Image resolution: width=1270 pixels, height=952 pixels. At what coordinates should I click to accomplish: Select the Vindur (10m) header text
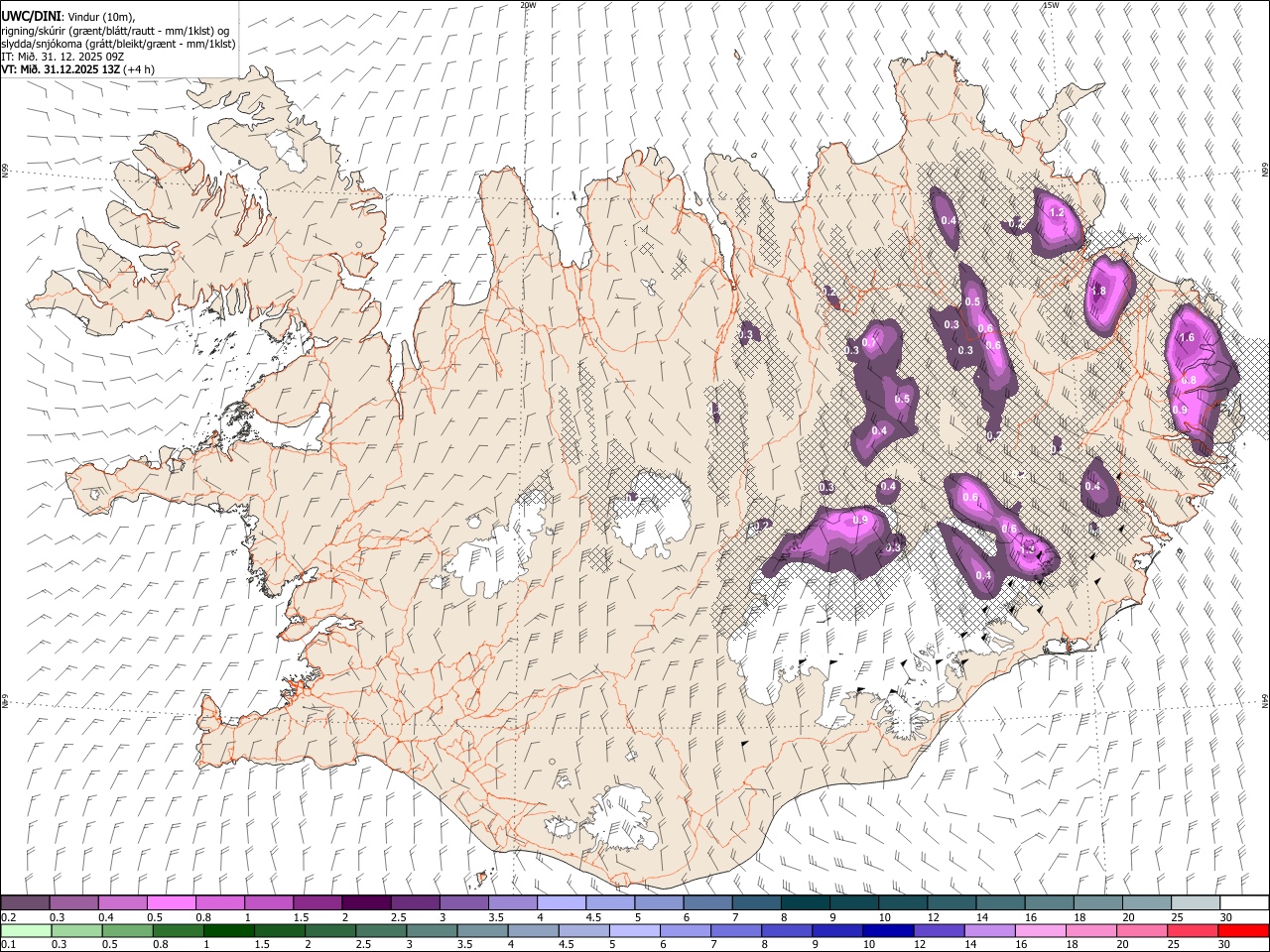[100, 17]
